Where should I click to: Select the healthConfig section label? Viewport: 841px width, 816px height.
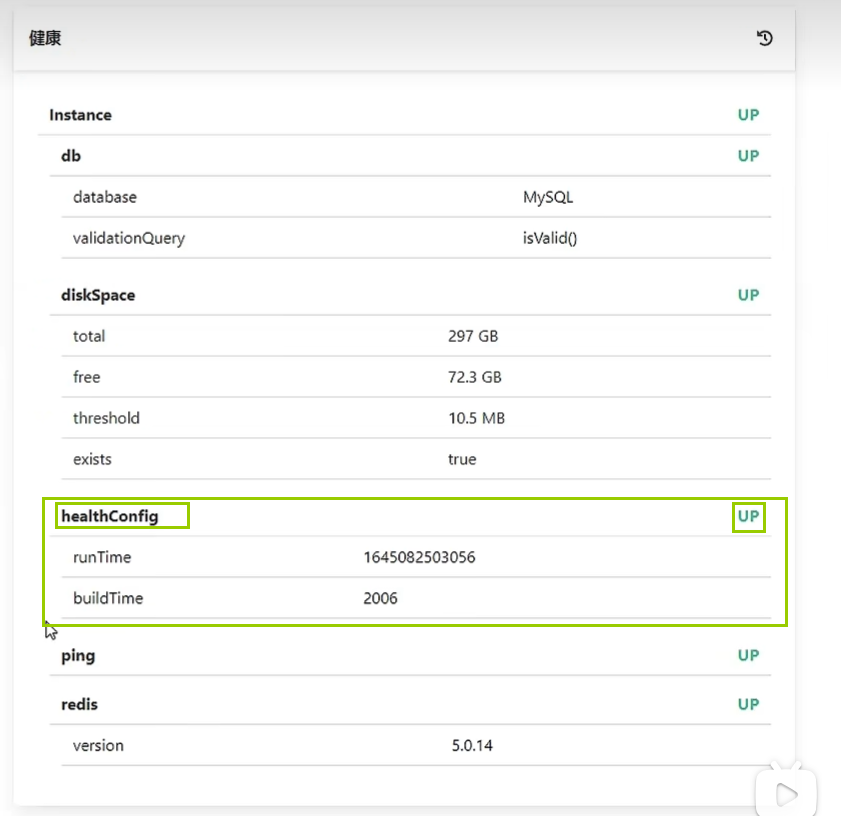[110, 516]
